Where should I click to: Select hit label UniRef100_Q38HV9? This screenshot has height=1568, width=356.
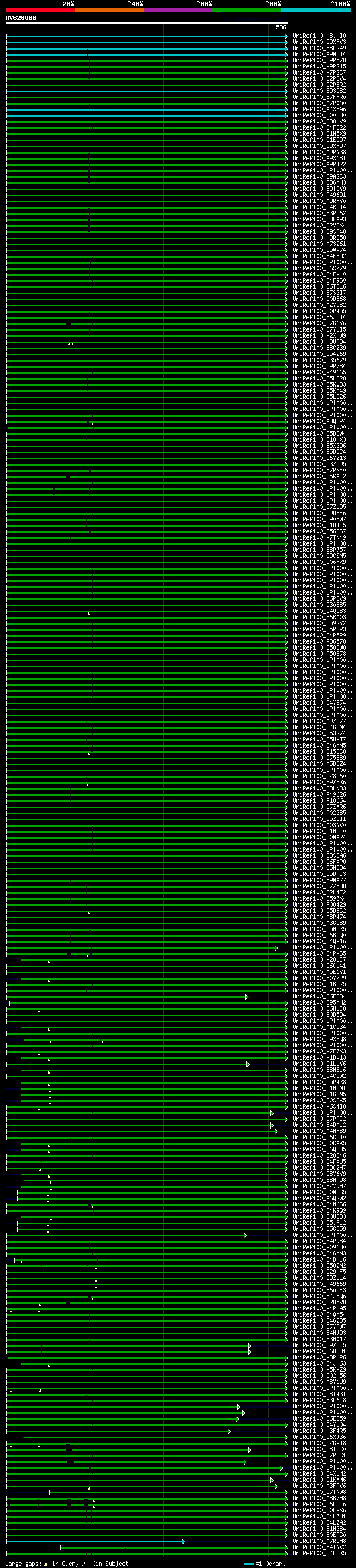(x=319, y=121)
